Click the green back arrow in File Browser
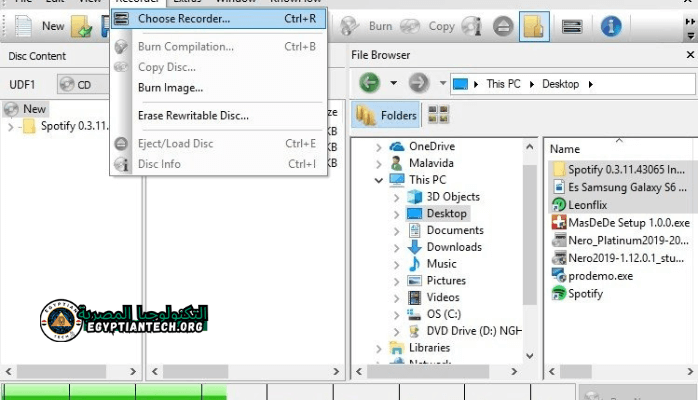Image resolution: width=698 pixels, height=400 pixels. pos(370,83)
